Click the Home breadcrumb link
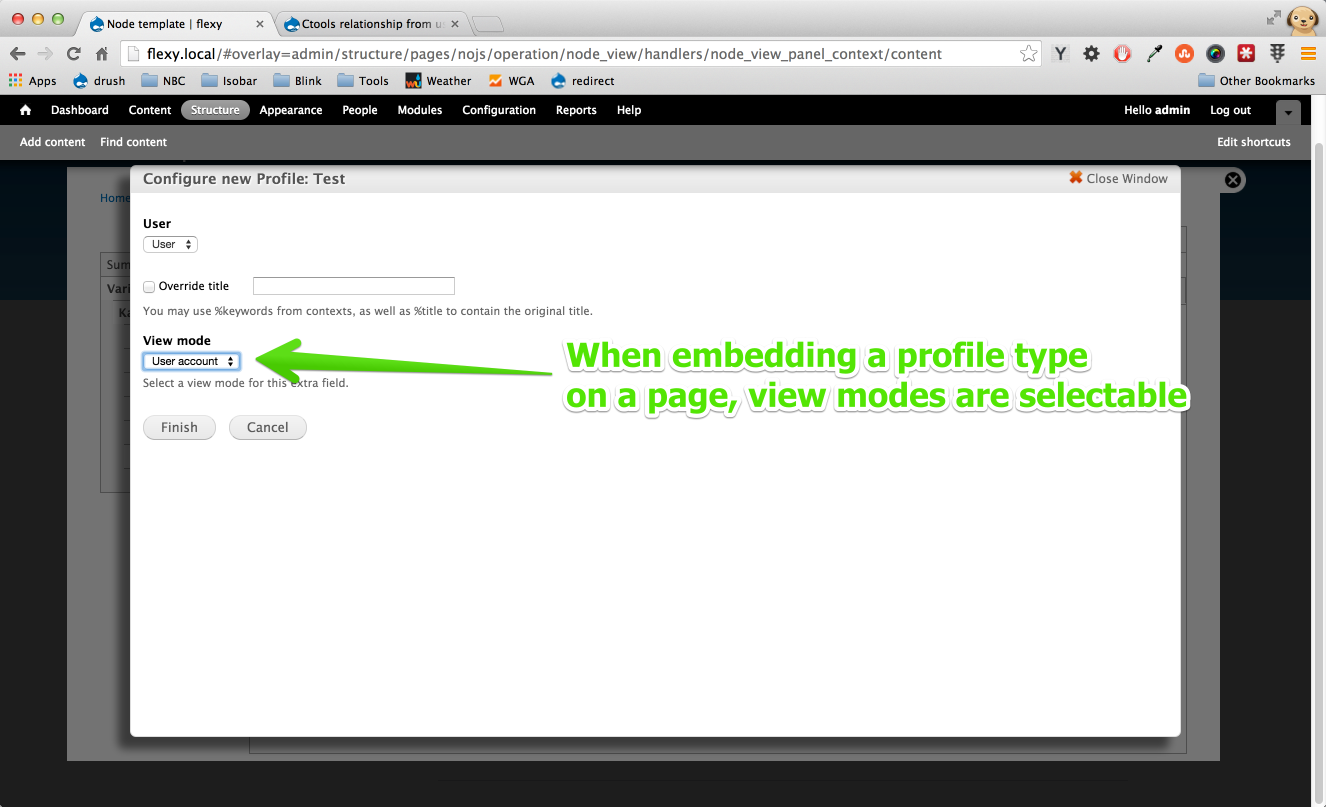This screenshot has height=807, width=1326. coord(114,198)
